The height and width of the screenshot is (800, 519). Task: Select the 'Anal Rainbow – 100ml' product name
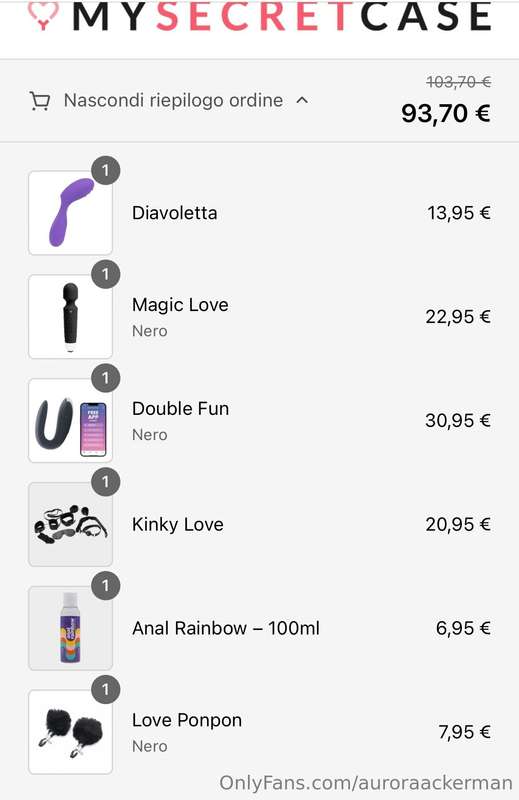pyautogui.click(x=226, y=628)
